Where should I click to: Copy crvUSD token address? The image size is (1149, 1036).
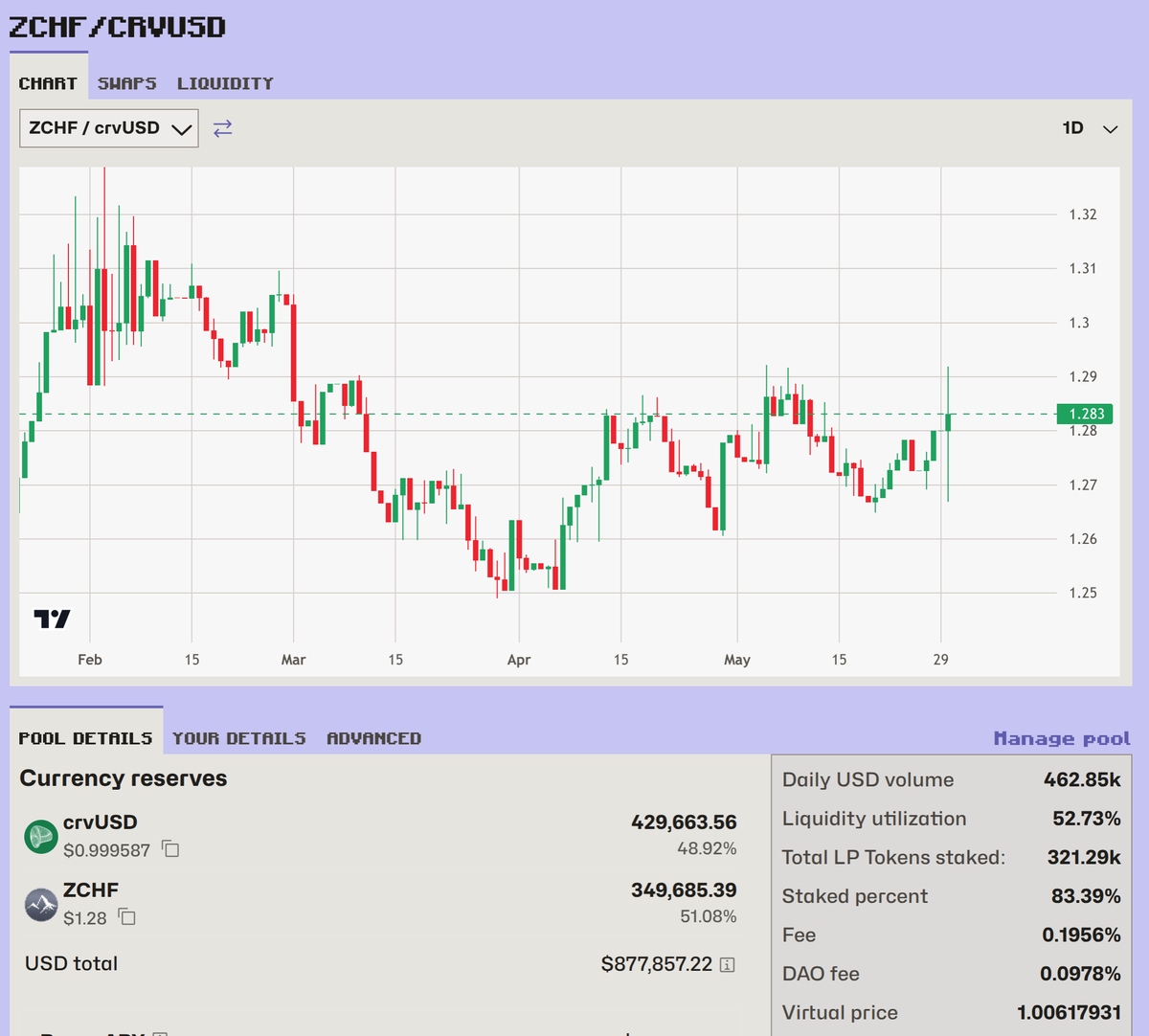click(170, 849)
